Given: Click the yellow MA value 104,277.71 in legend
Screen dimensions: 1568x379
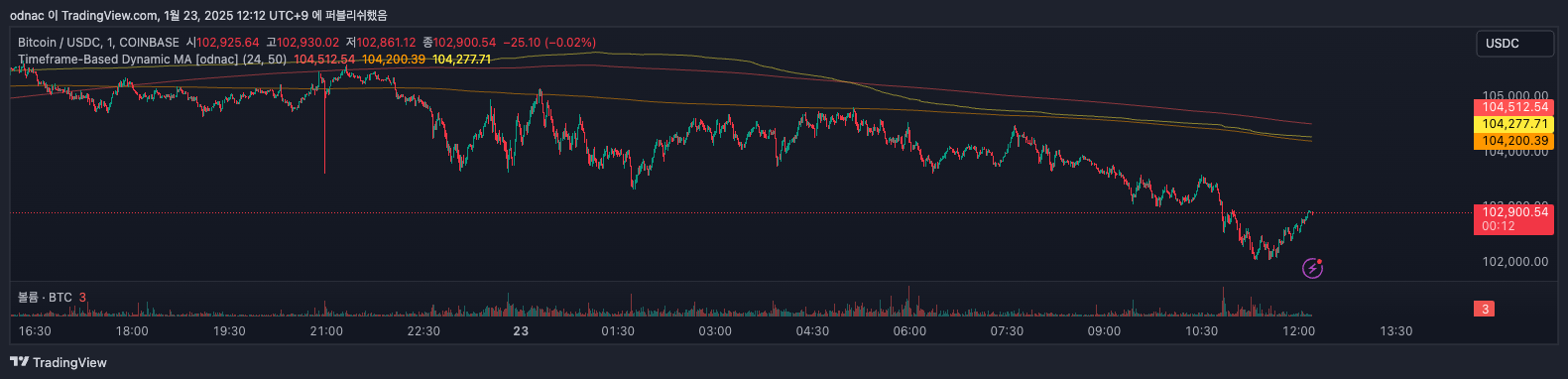Looking at the screenshot, I should [462, 60].
